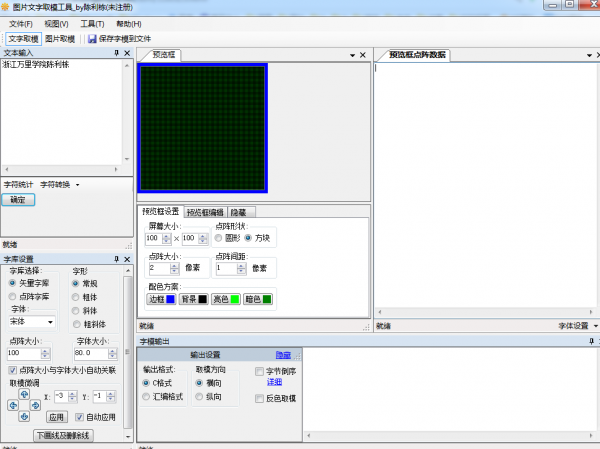Pin the 文本输入 panel

tap(117, 53)
